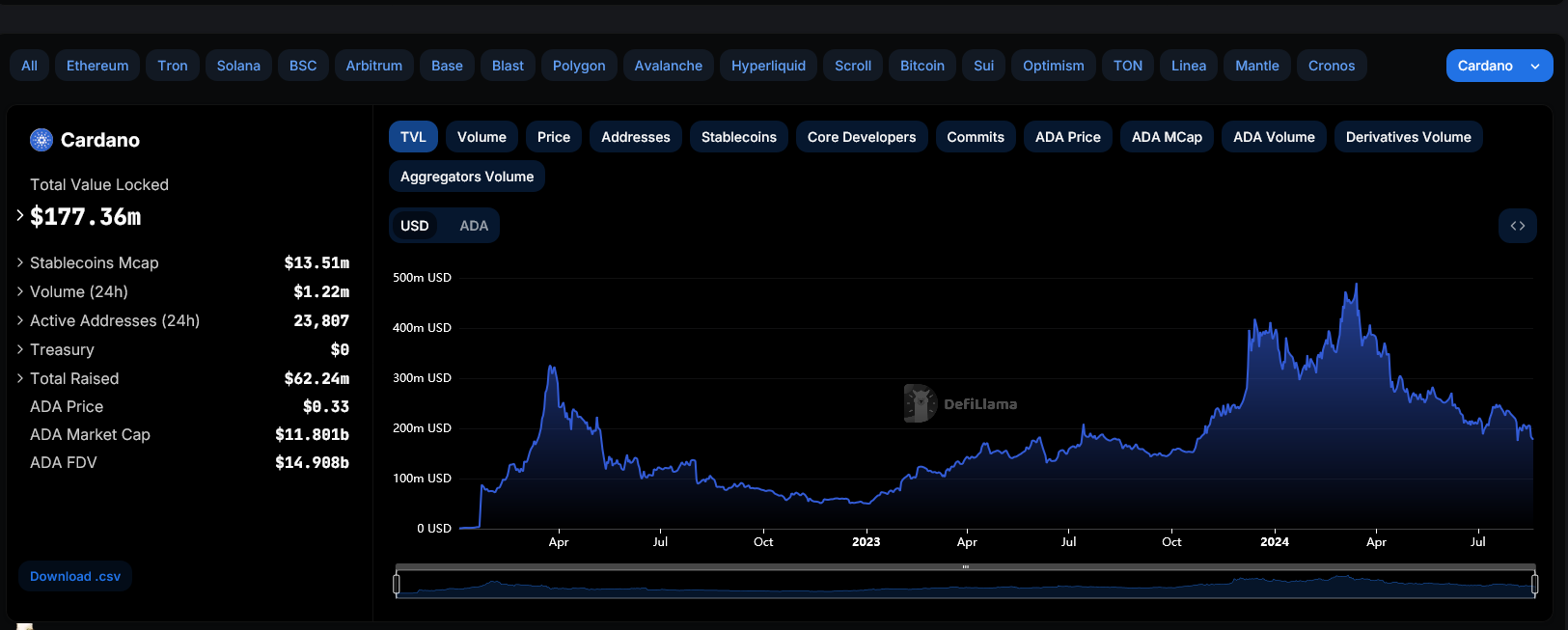Open the Cardano chain dropdown
Screen dimensions: 1568x630
[1499, 66]
